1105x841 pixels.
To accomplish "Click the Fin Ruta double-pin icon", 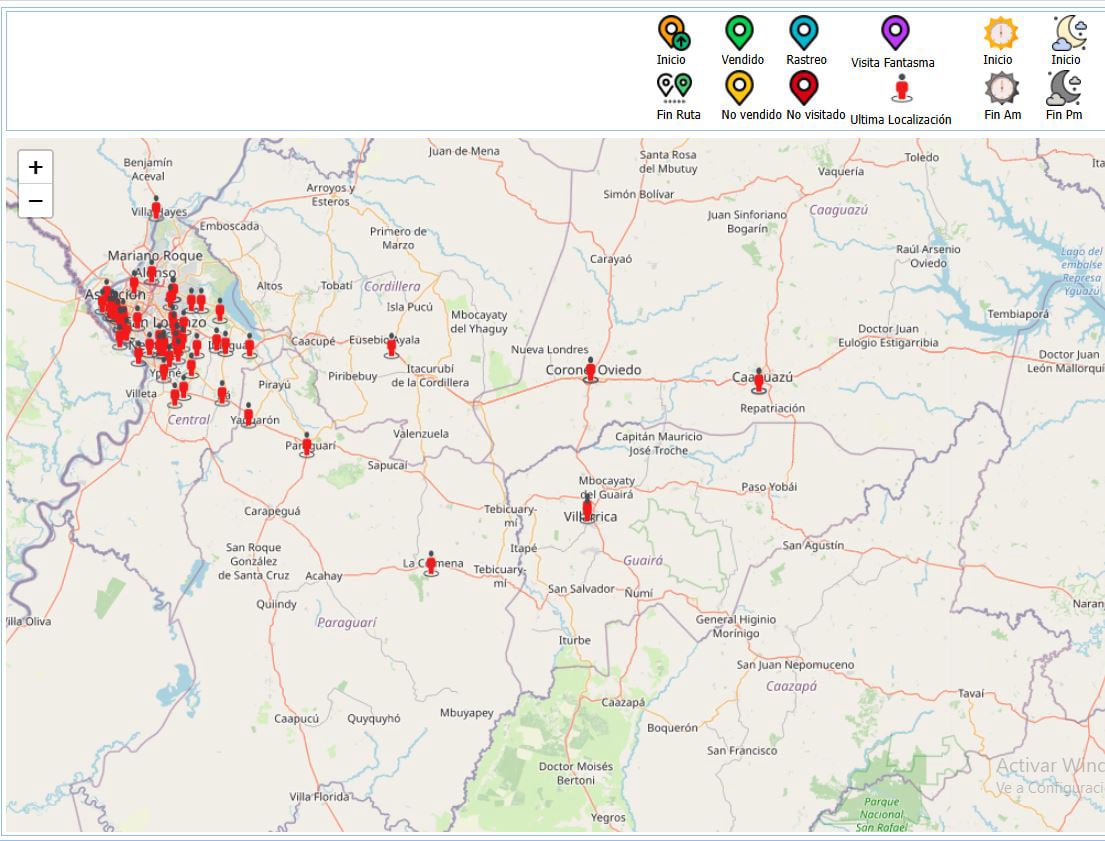I will pos(675,87).
